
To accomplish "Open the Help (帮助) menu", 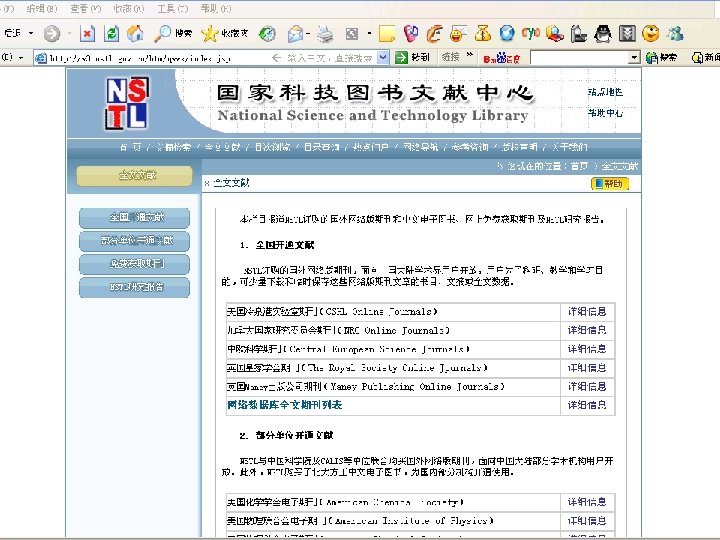I will tap(216, 8).
